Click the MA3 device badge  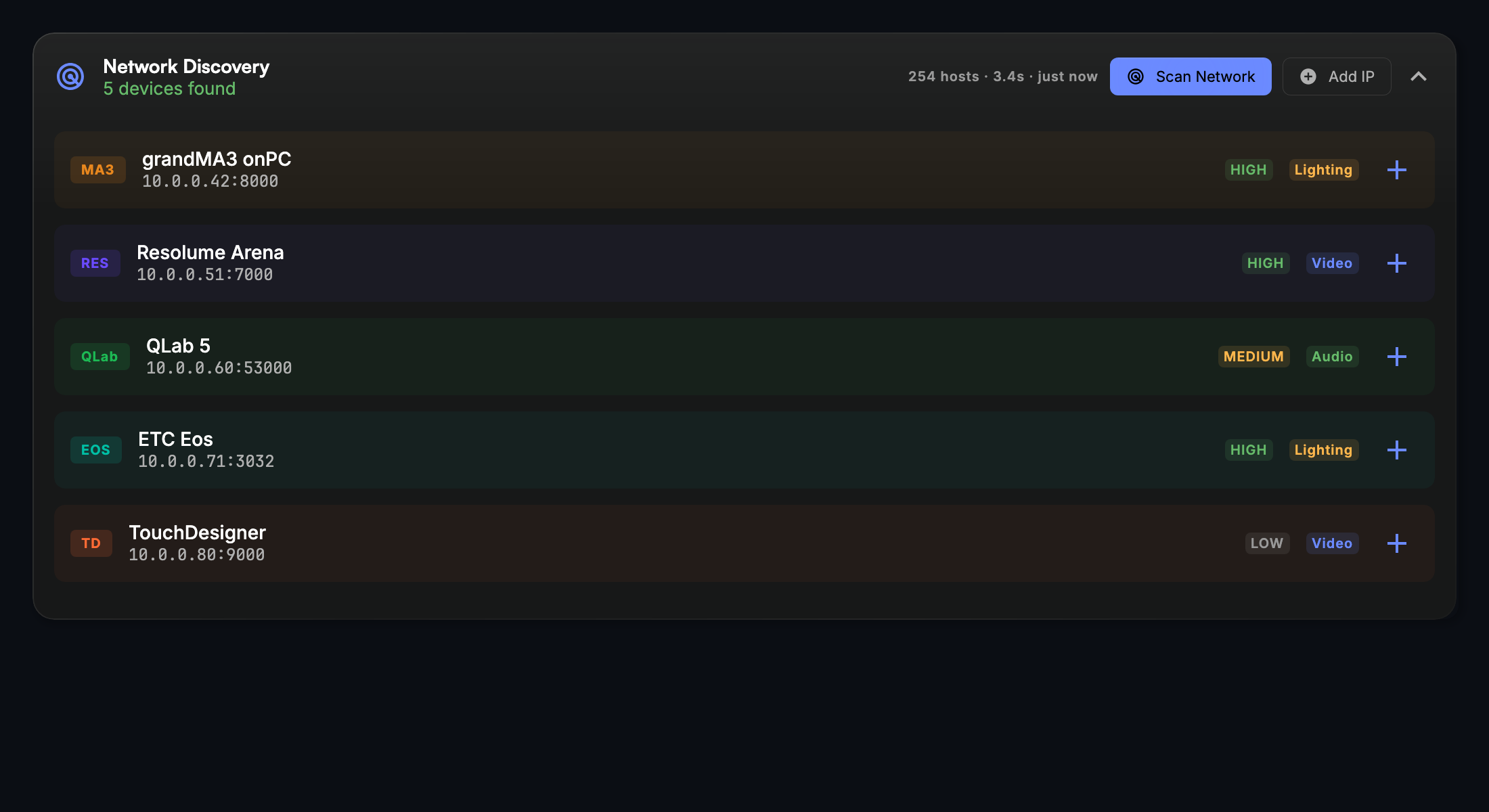click(x=98, y=170)
